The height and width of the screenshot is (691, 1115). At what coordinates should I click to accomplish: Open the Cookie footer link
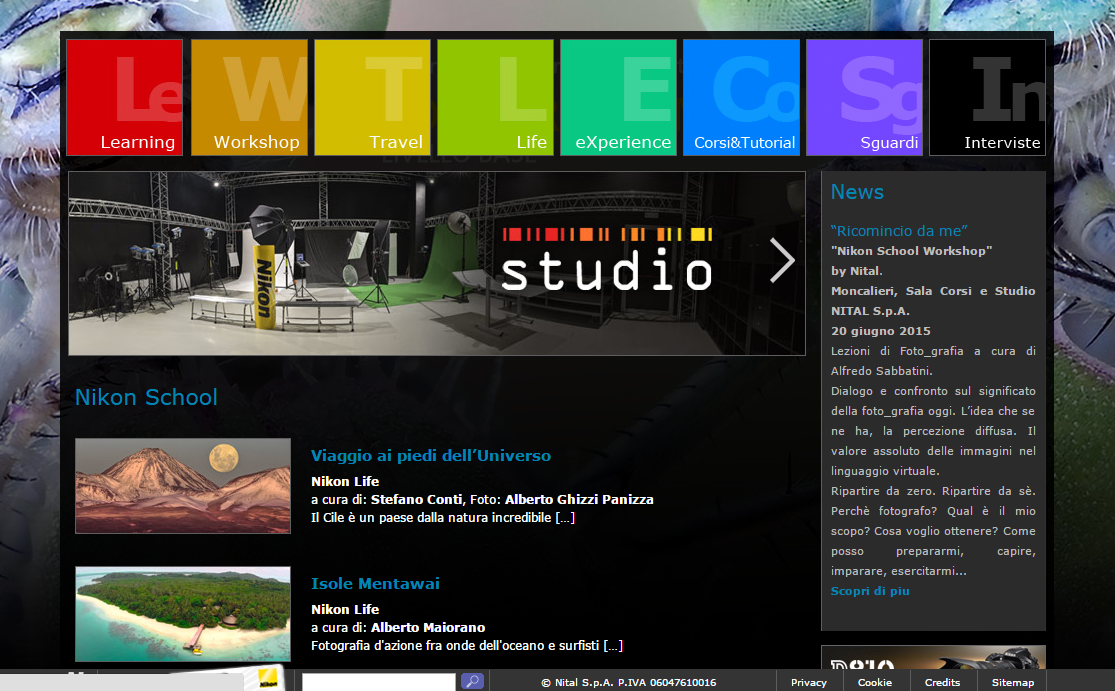click(875, 682)
